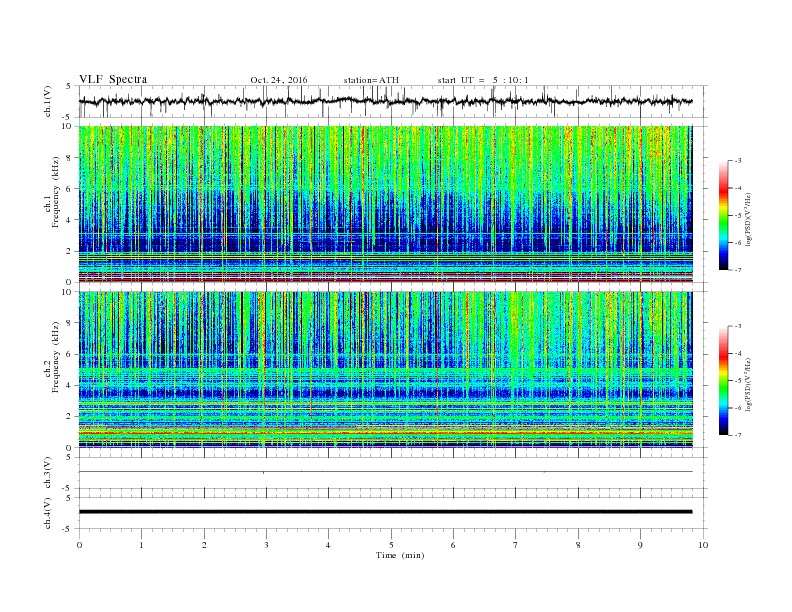This screenshot has height=612, width=792.
Task: Click the time axis tick label "7"
Action: click(516, 545)
